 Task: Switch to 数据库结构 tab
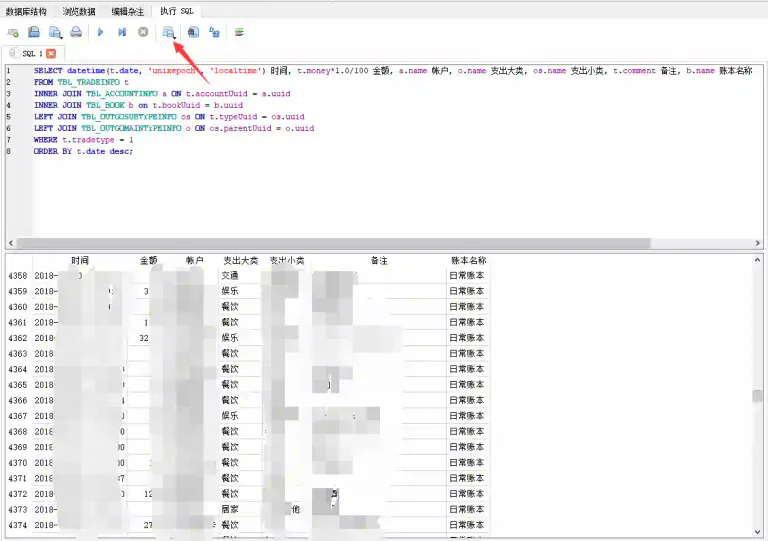pos(26,11)
